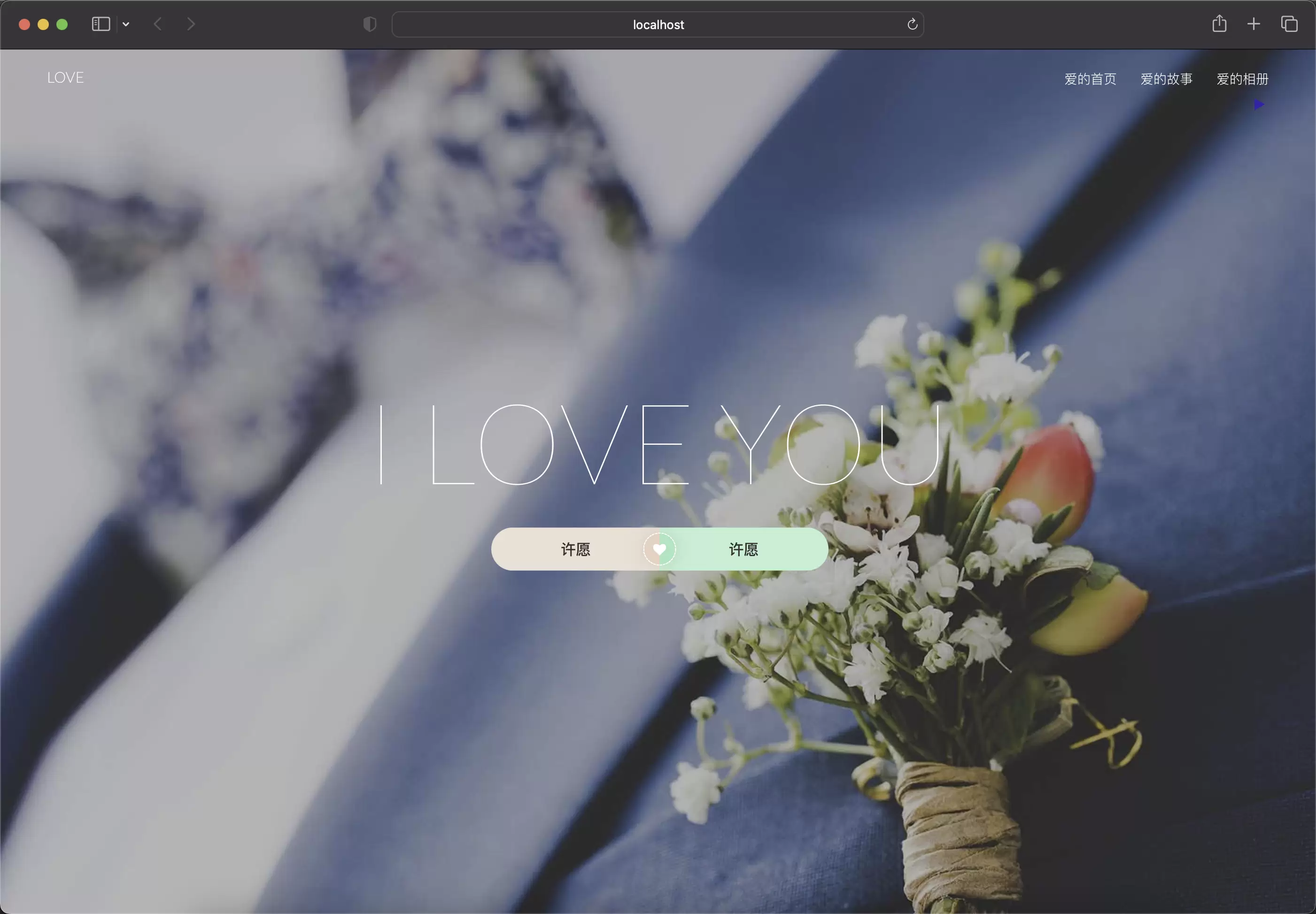Open the privacy report shield icon

coord(370,24)
